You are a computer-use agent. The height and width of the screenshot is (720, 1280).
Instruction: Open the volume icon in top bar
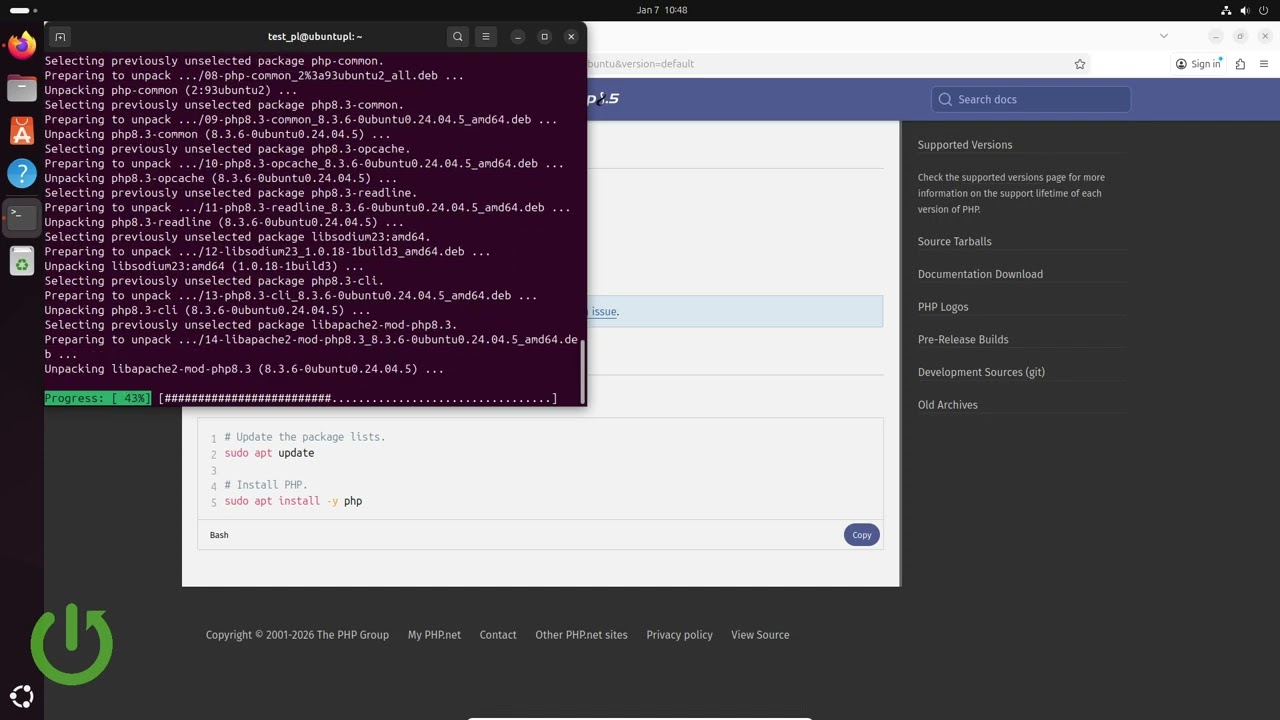point(1246,10)
